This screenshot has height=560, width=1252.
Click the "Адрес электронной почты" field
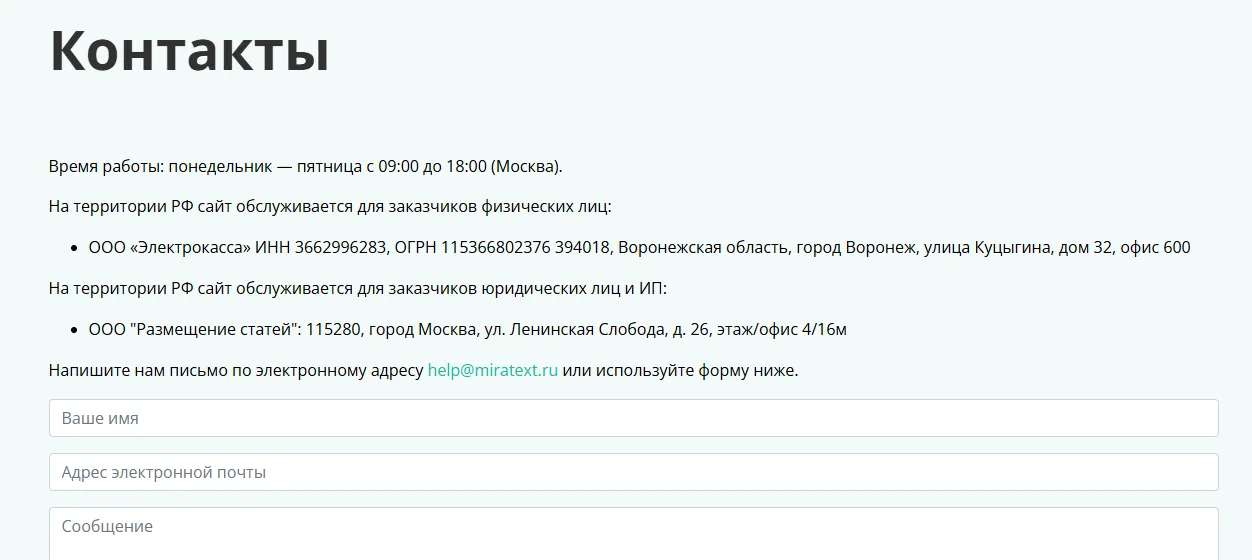[x=633, y=472]
